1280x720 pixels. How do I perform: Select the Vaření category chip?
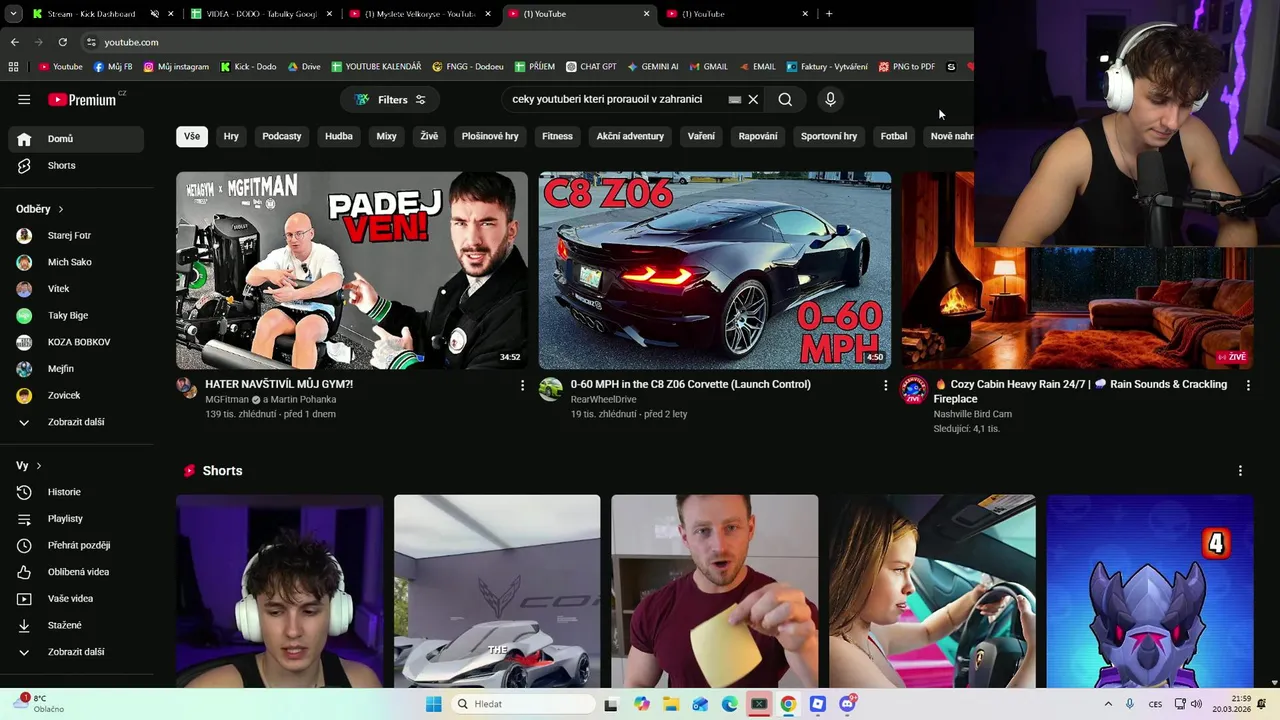(701, 136)
